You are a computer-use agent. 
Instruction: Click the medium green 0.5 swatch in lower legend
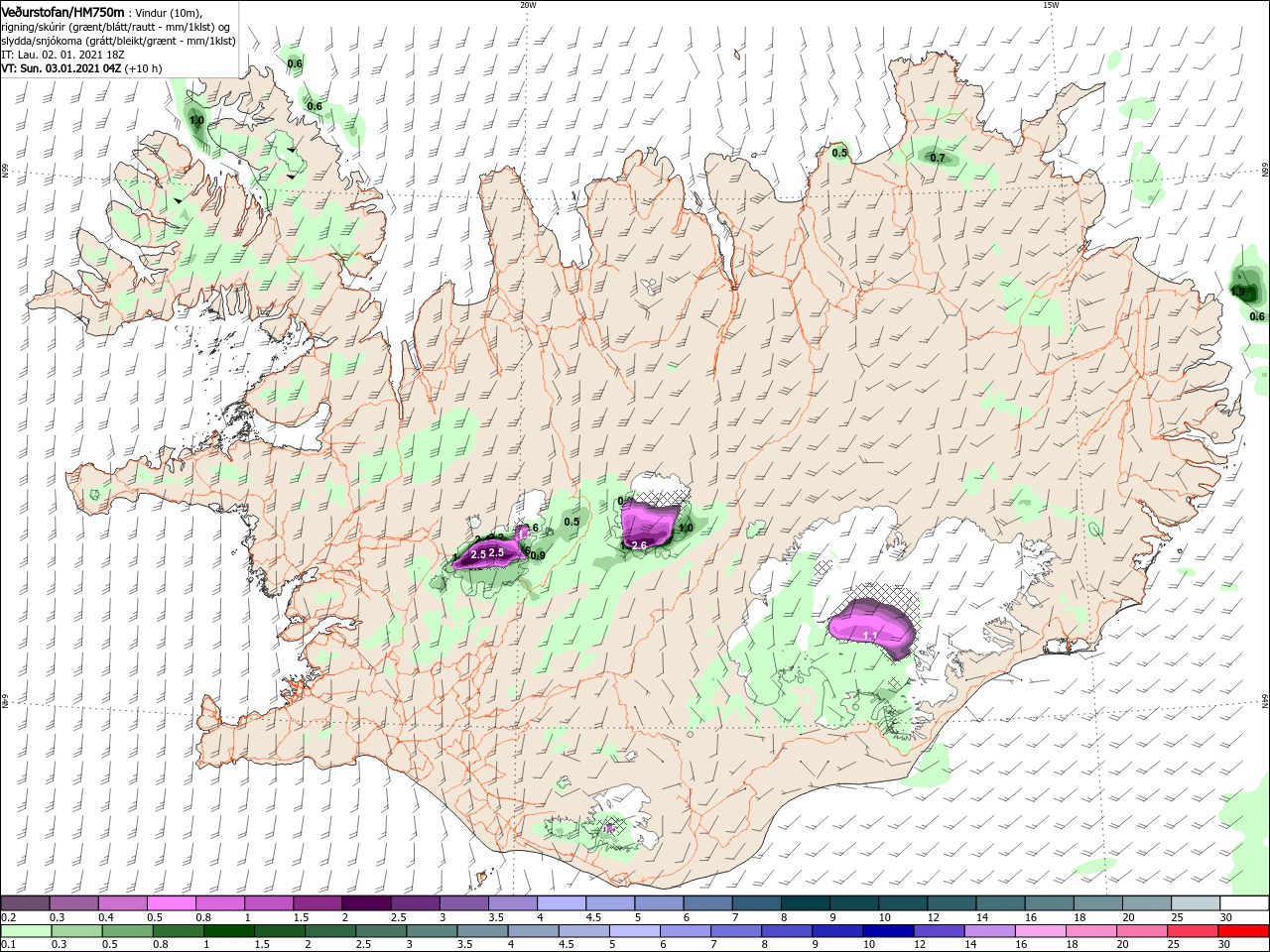128,931
